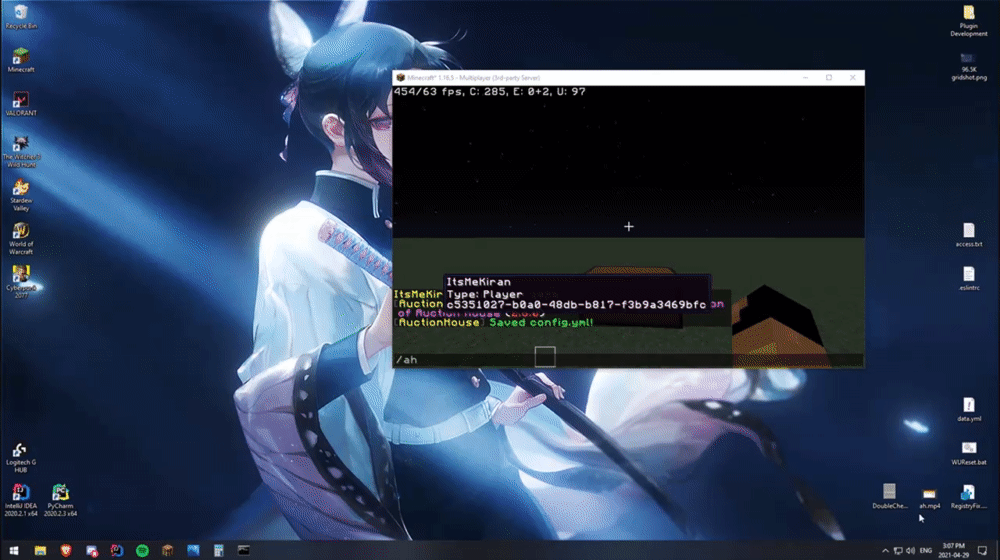Open the network status tray icon
This screenshot has width=1000, height=560.
coord(898,550)
